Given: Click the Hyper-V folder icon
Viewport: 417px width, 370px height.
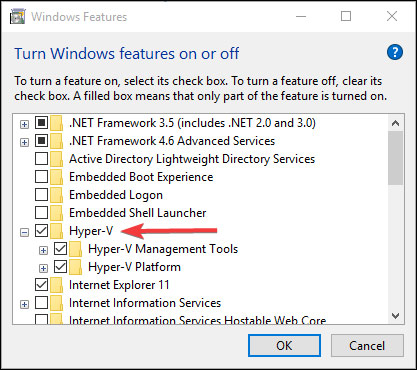Looking at the screenshot, I should coord(57,231).
